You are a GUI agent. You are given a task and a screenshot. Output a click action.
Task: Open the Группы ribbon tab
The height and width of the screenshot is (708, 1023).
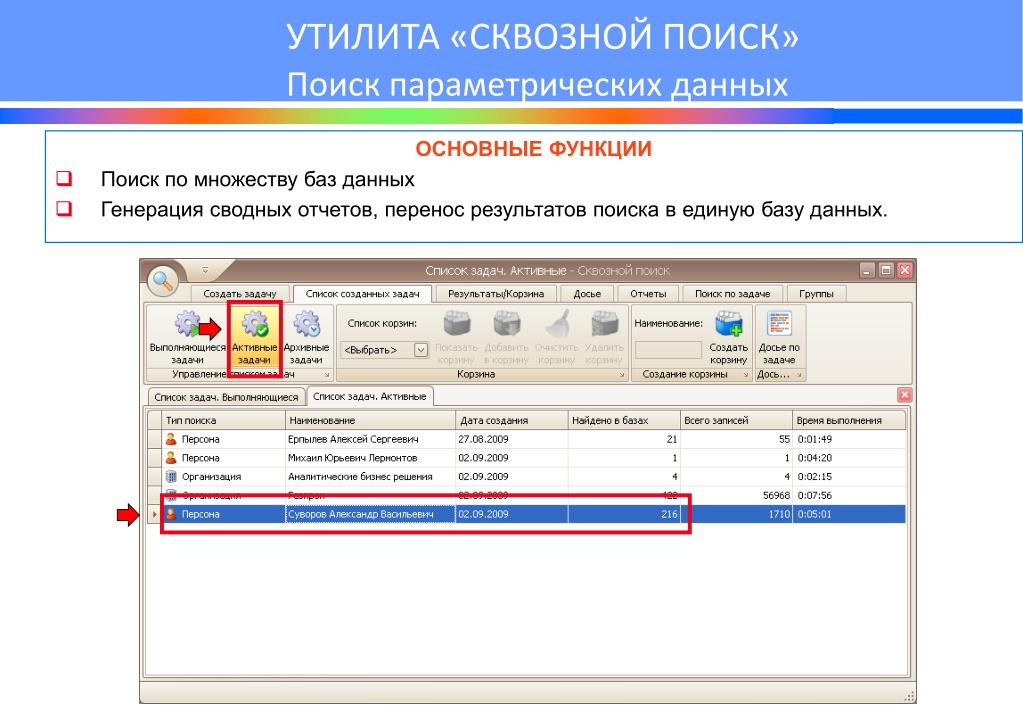tap(816, 294)
